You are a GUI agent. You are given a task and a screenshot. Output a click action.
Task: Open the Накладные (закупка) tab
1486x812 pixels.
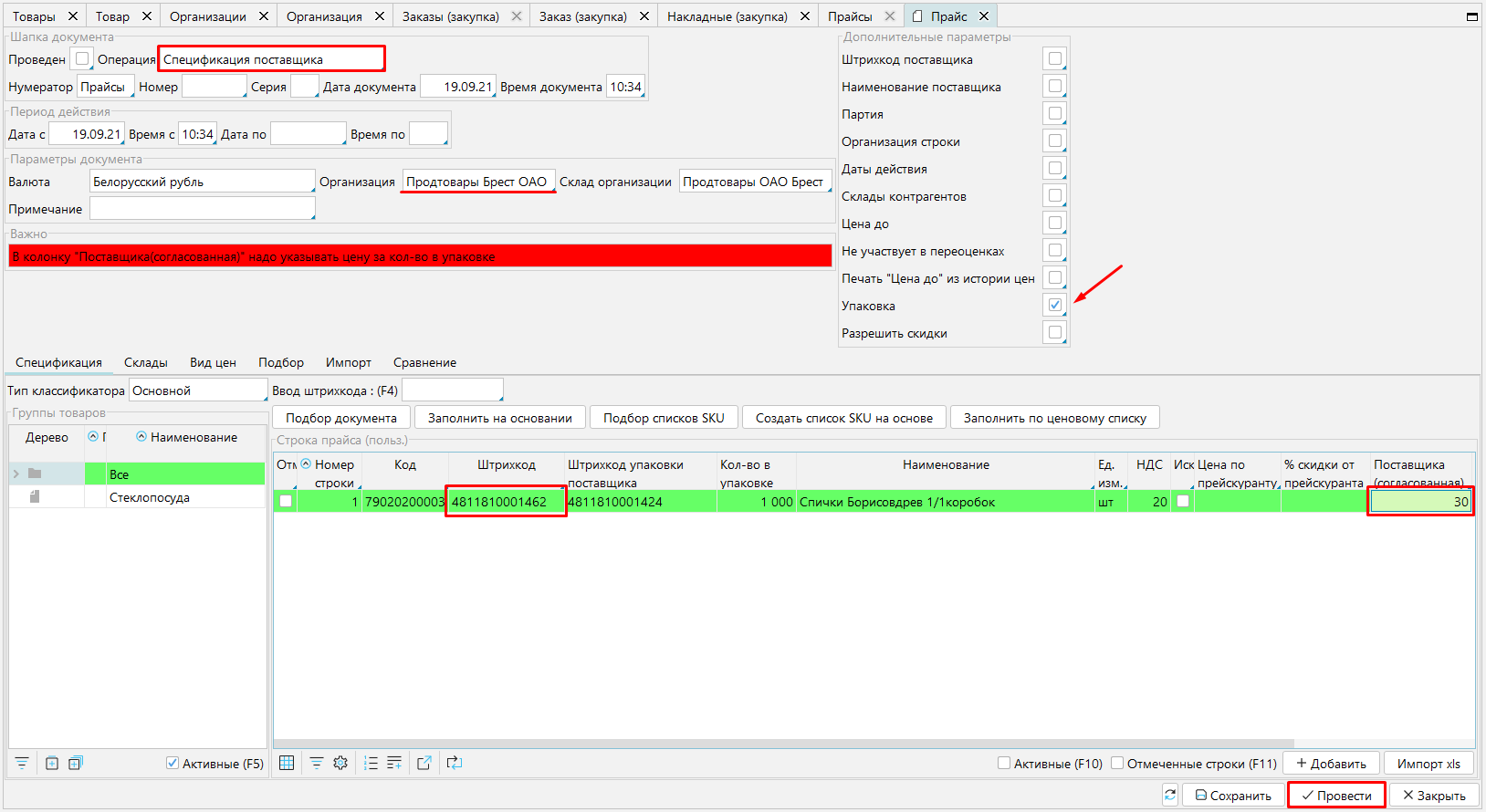point(727,16)
